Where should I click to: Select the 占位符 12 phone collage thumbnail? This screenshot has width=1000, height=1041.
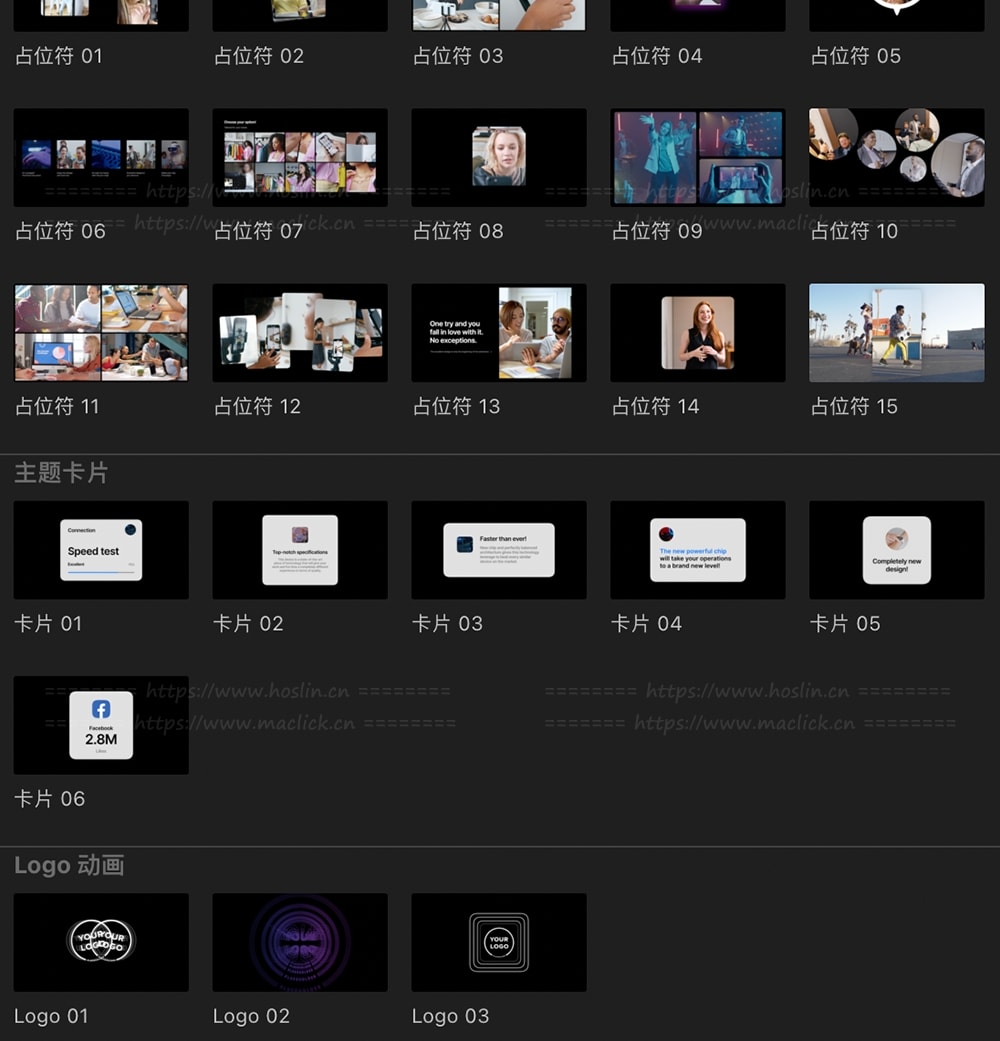pyautogui.click(x=300, y=333)
